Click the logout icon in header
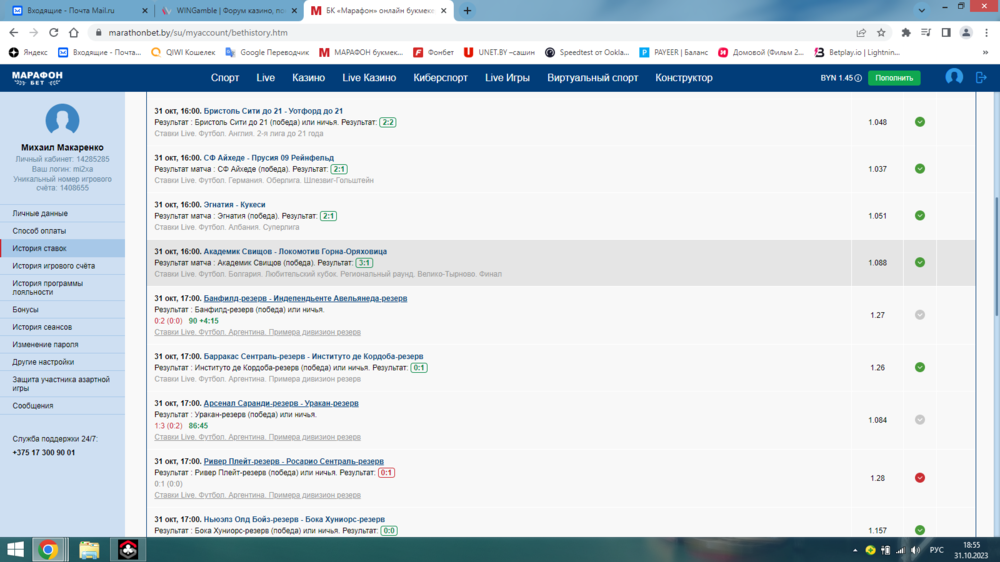This screenshot has height=562, width=1000. click(x=982, y=77)
